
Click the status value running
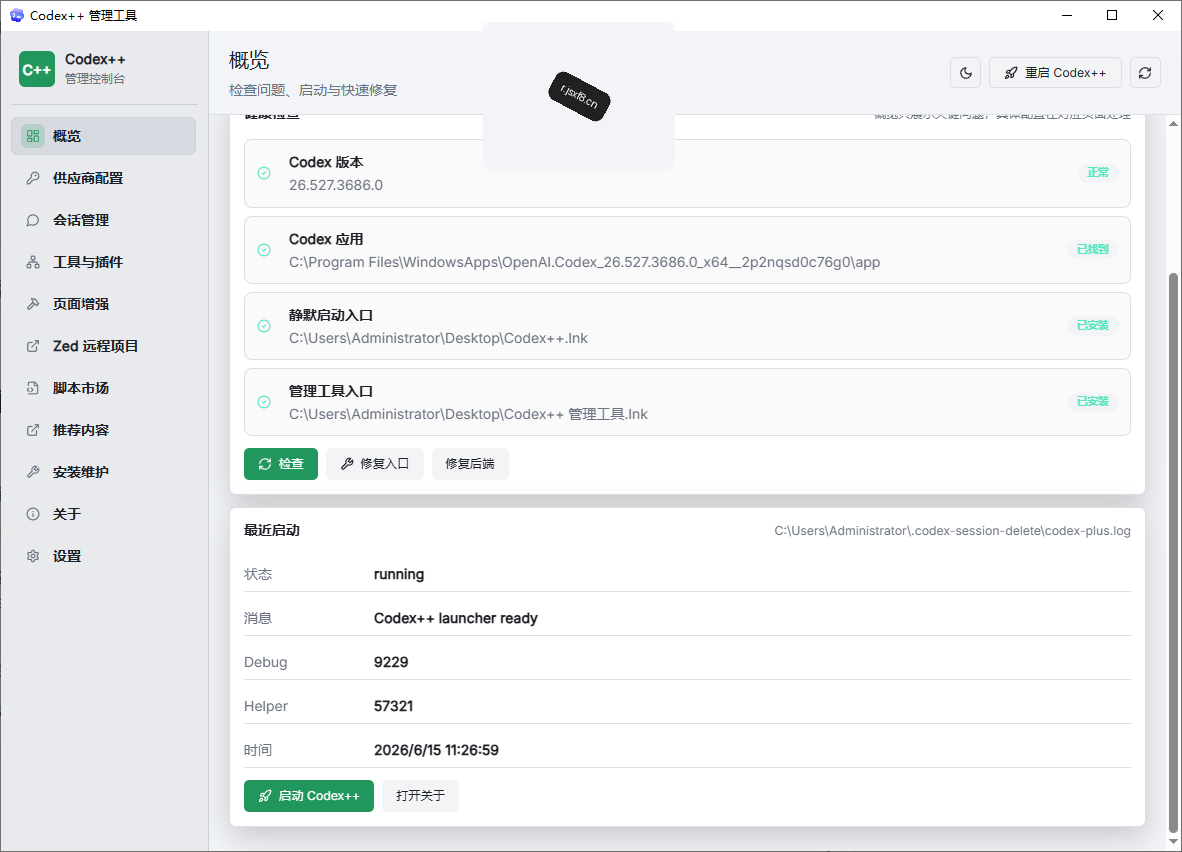click(x=399, y=575)
